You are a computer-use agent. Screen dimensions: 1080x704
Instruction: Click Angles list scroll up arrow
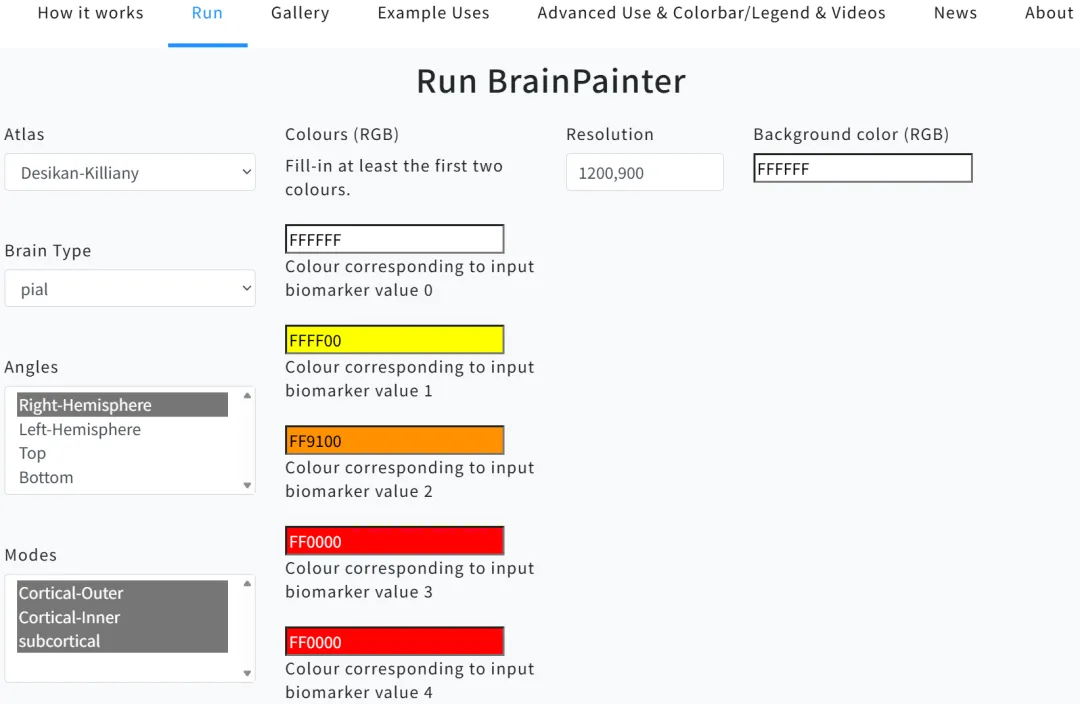[247, 395]
